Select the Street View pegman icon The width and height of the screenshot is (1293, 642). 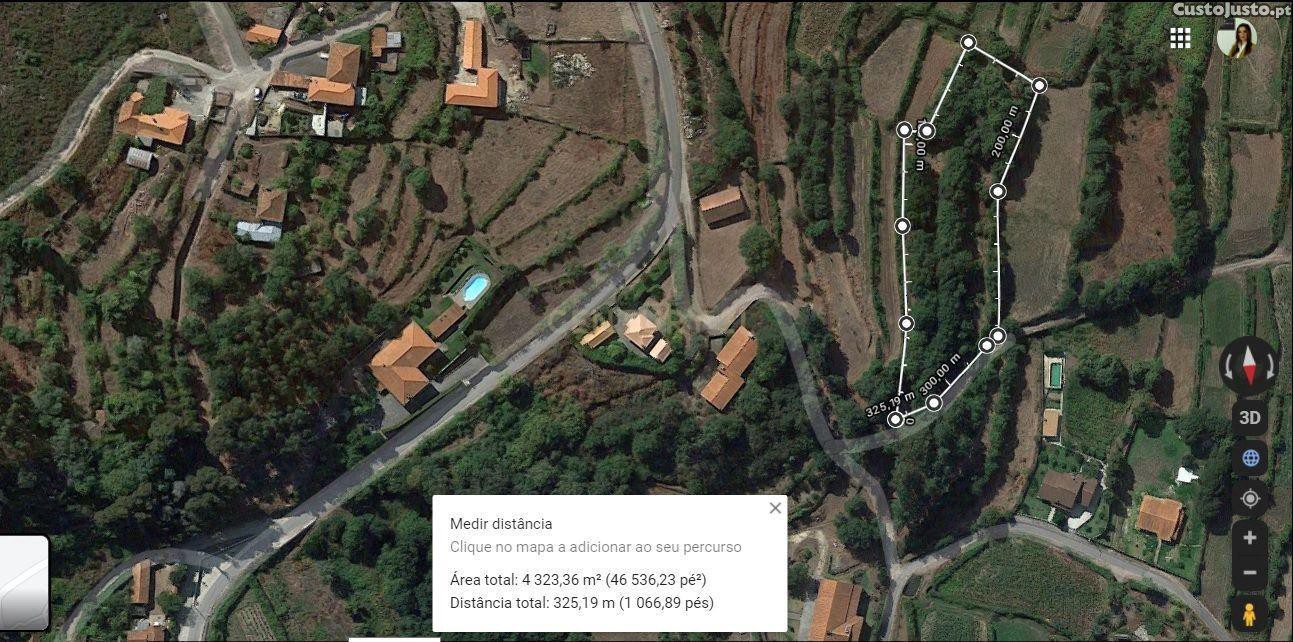tap(1250, 612)
